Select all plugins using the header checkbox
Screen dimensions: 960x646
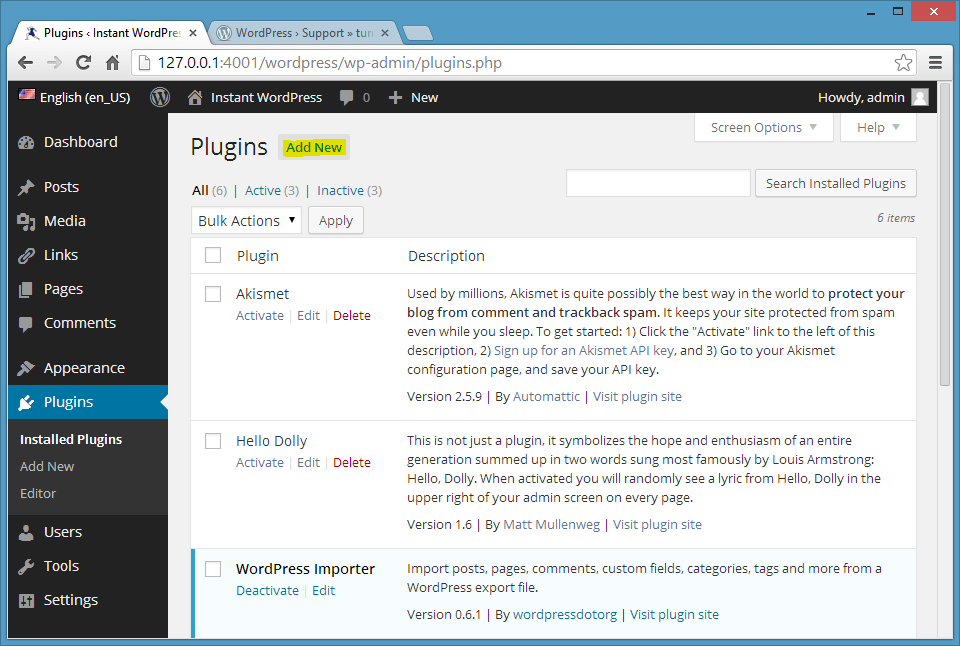(x=213, y=255)
